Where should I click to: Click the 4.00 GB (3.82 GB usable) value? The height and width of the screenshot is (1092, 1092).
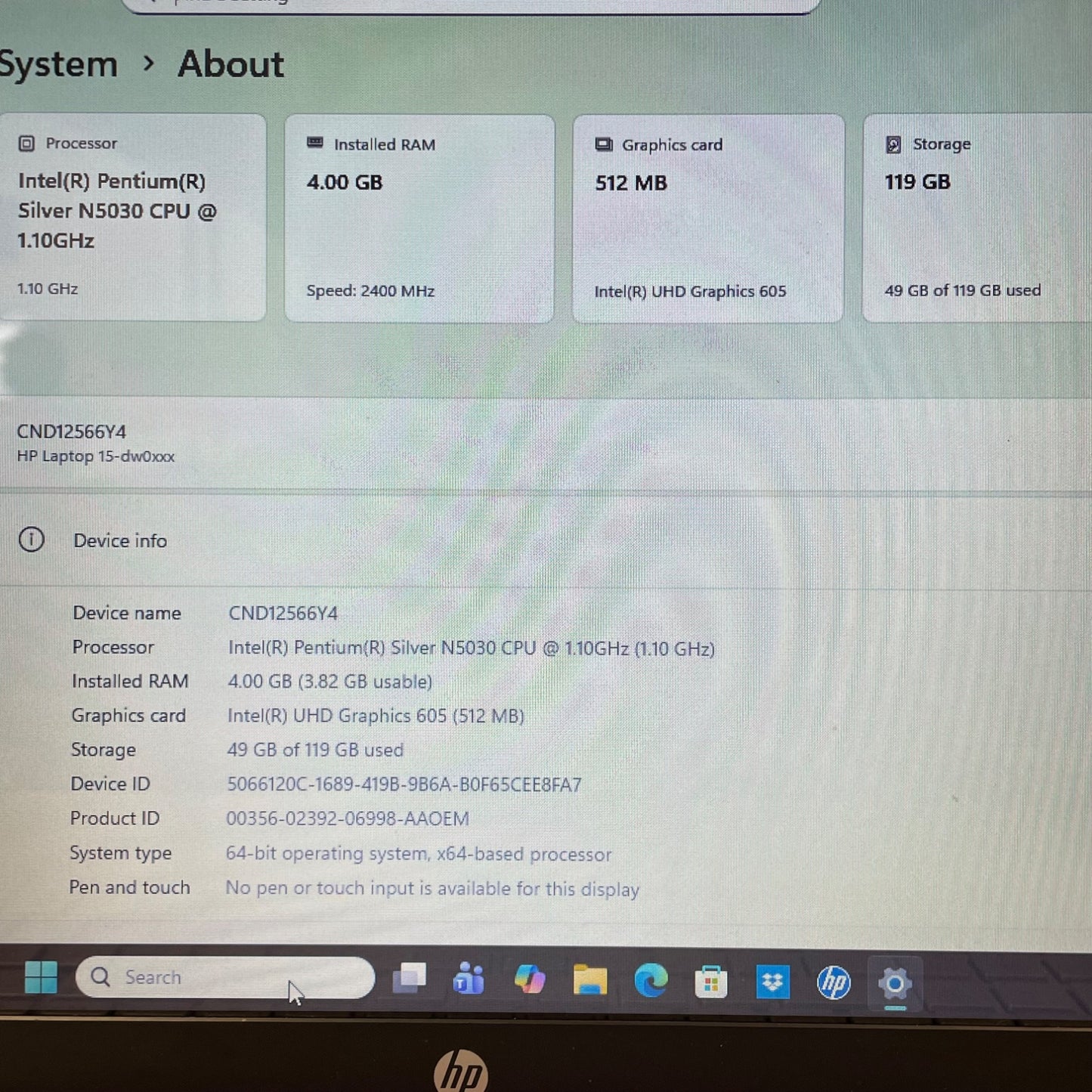tap(330, 682)
